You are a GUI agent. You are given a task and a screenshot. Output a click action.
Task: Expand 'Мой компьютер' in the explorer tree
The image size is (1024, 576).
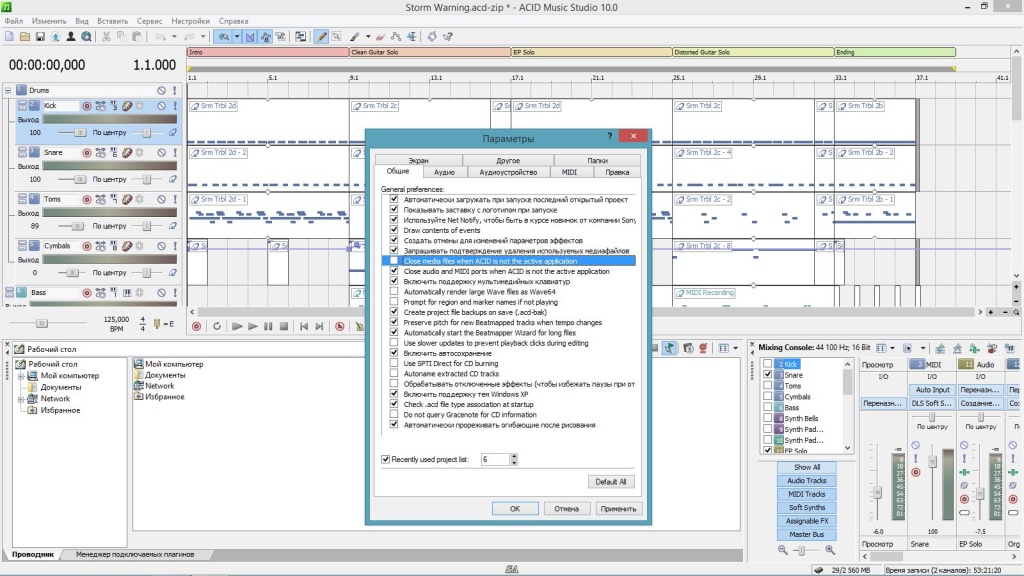click(21, 376)
